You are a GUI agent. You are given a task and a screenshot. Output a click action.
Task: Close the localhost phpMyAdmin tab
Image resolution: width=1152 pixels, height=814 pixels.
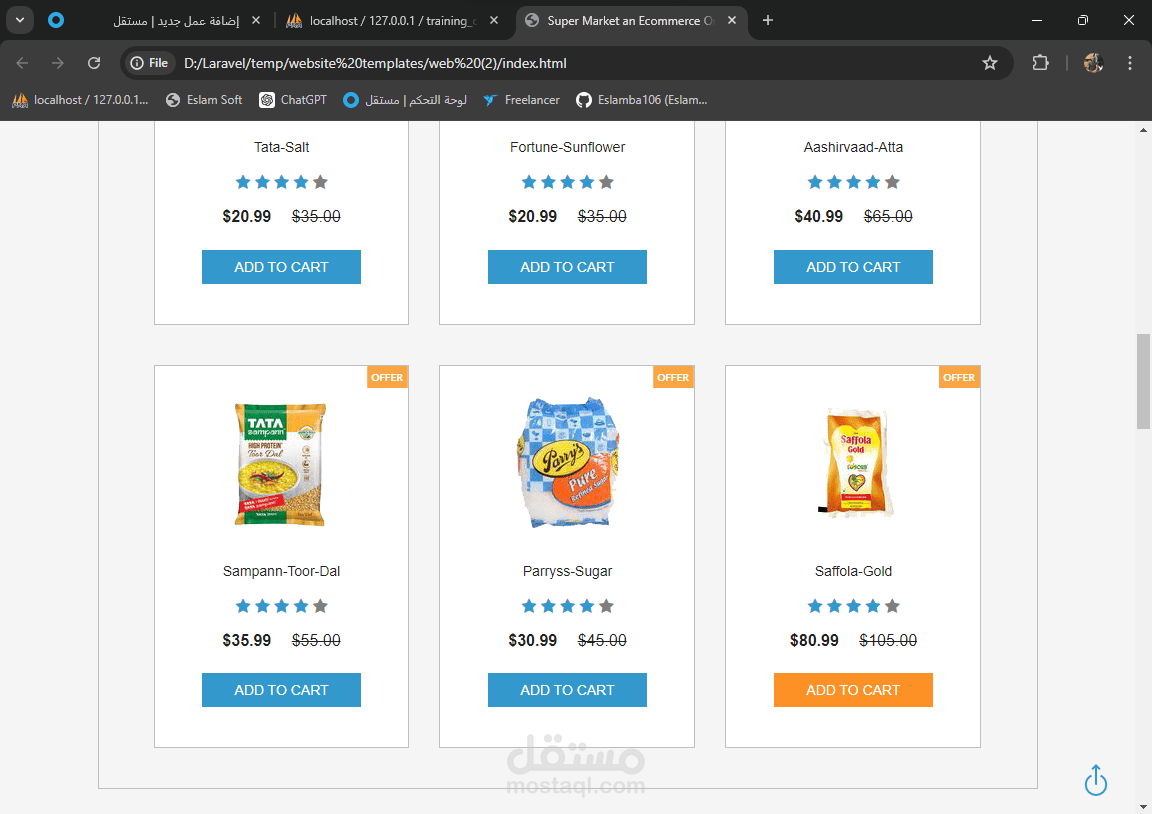[x=494, y=21]
